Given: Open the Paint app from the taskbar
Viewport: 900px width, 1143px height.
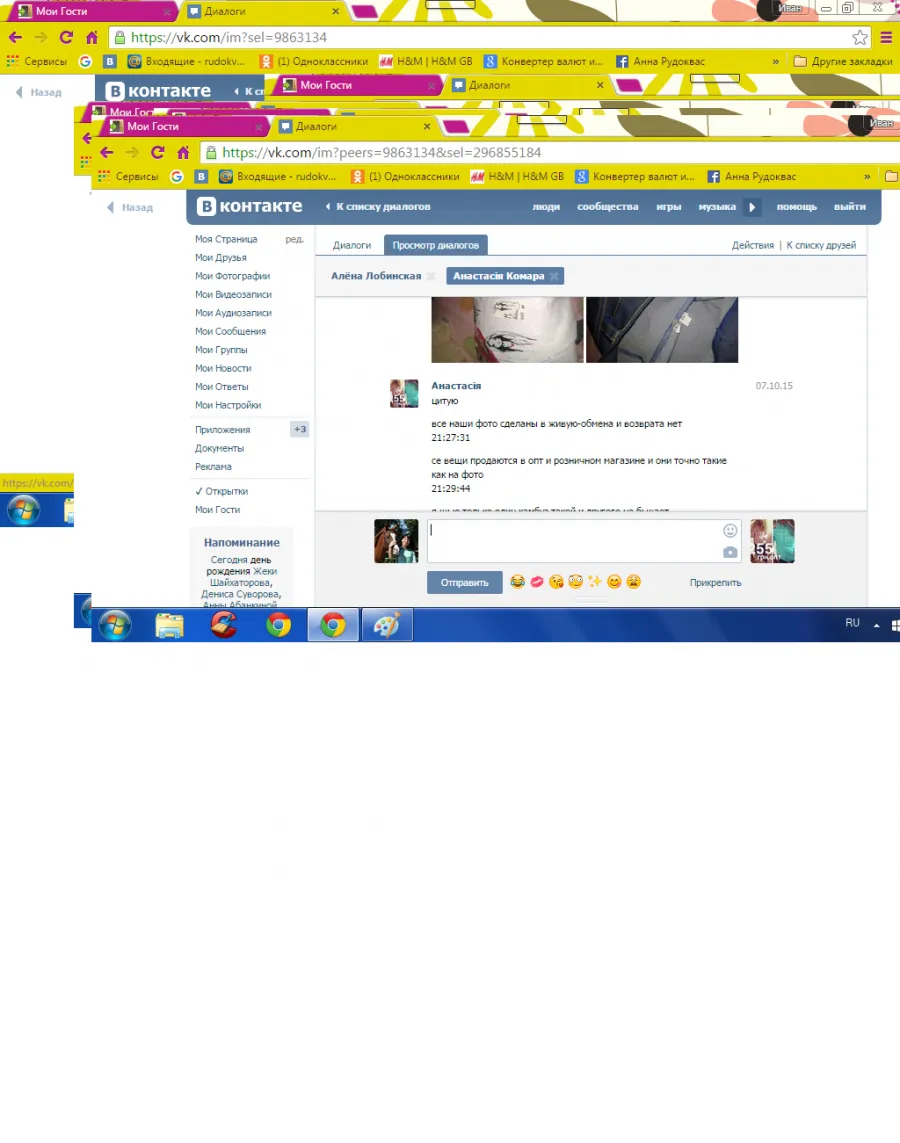Looking at the screenshot, I should click(x=387, y=625).
